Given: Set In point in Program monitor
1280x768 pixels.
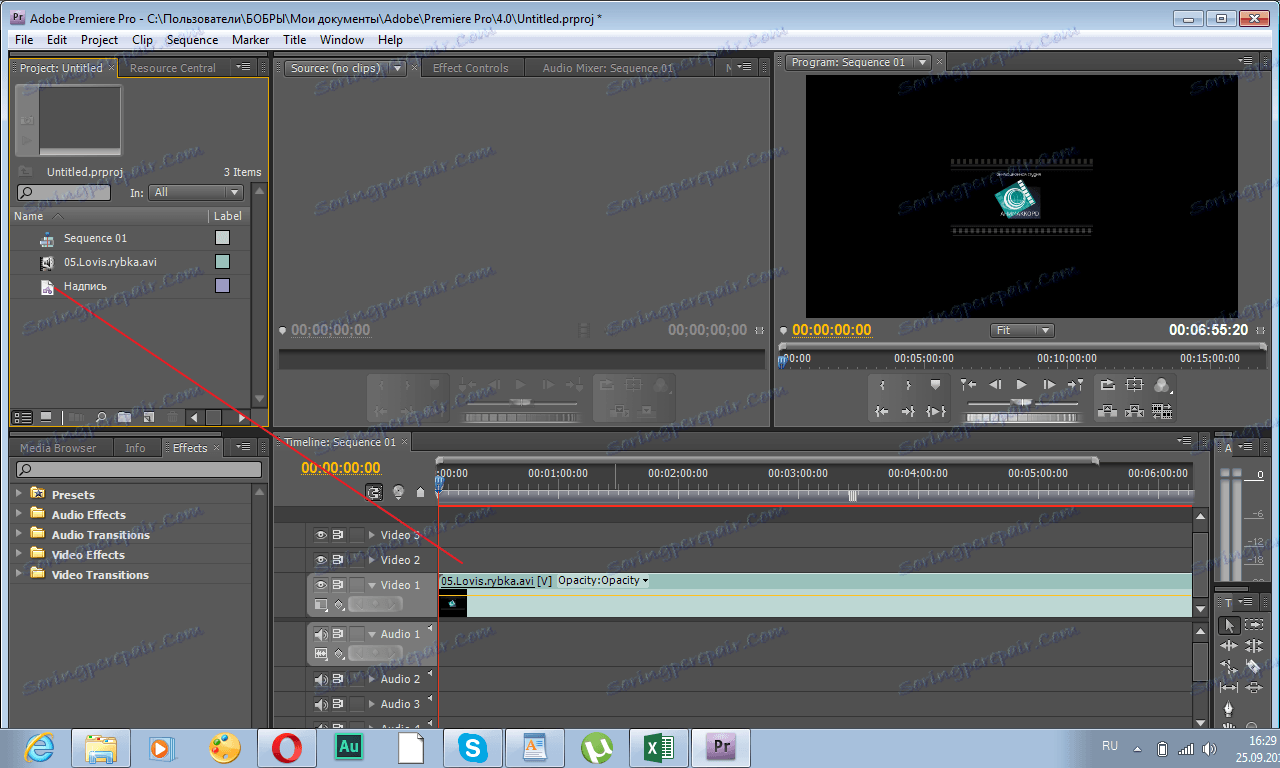Looking at the screenshot, I should click(x=882, y=385).
